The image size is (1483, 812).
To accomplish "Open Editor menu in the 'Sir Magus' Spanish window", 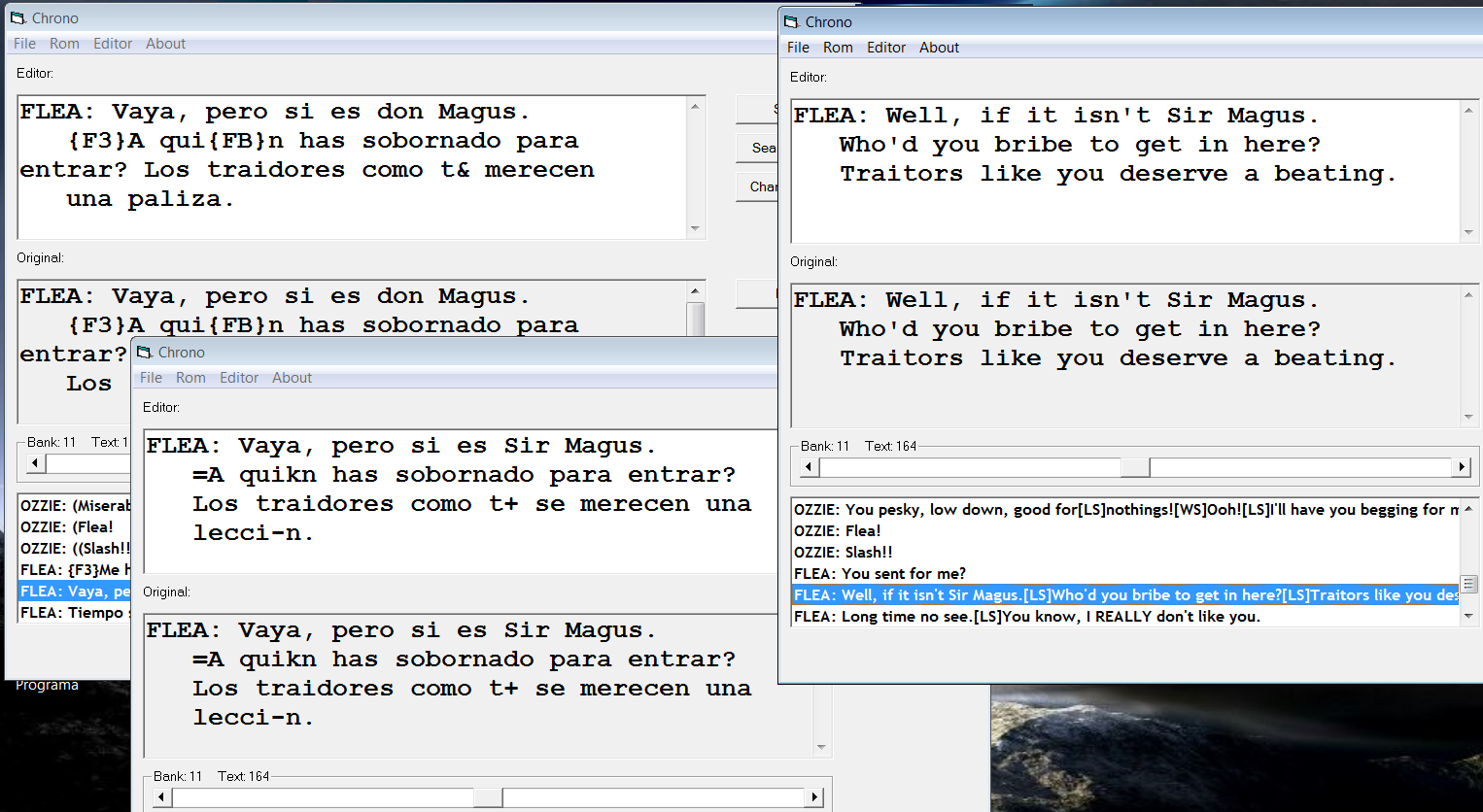I will click(x=238, y=378).
